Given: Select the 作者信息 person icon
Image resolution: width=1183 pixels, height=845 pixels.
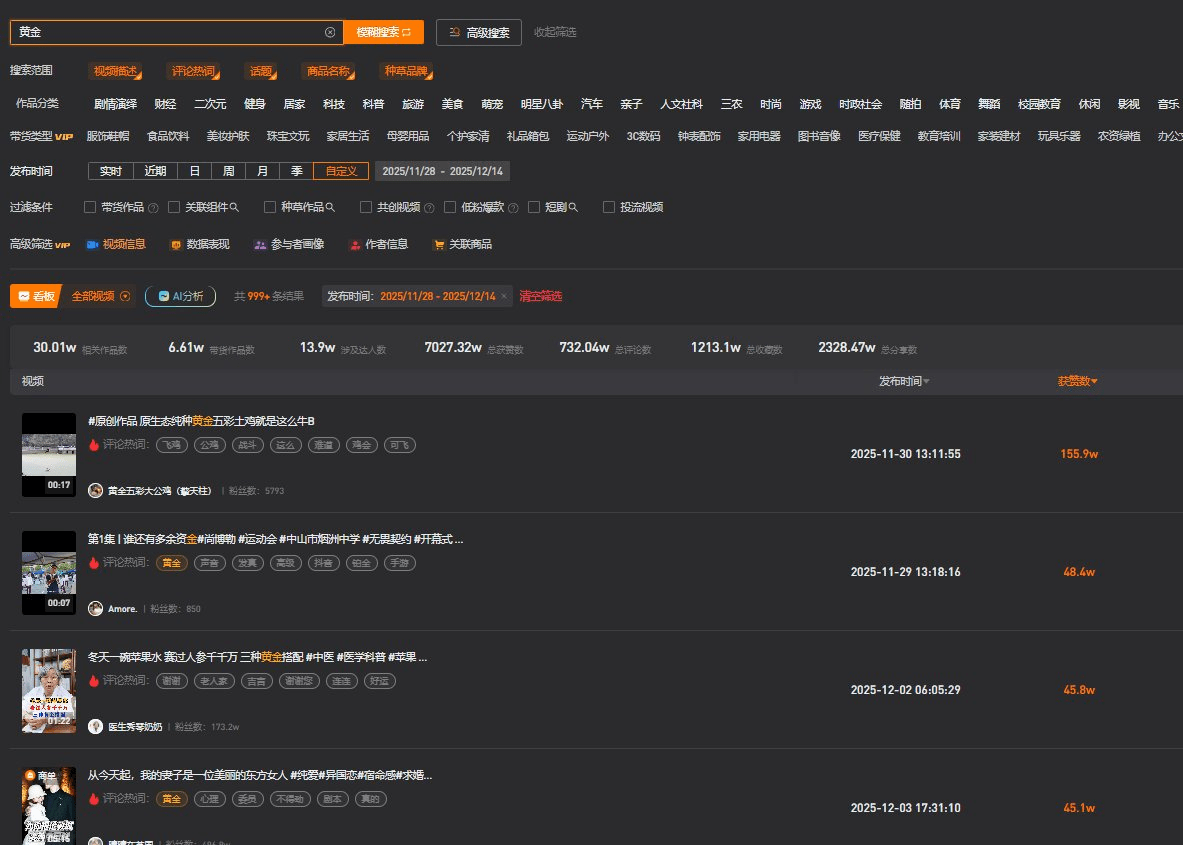Looking at the screenshot, I should (x=355, y=244).
